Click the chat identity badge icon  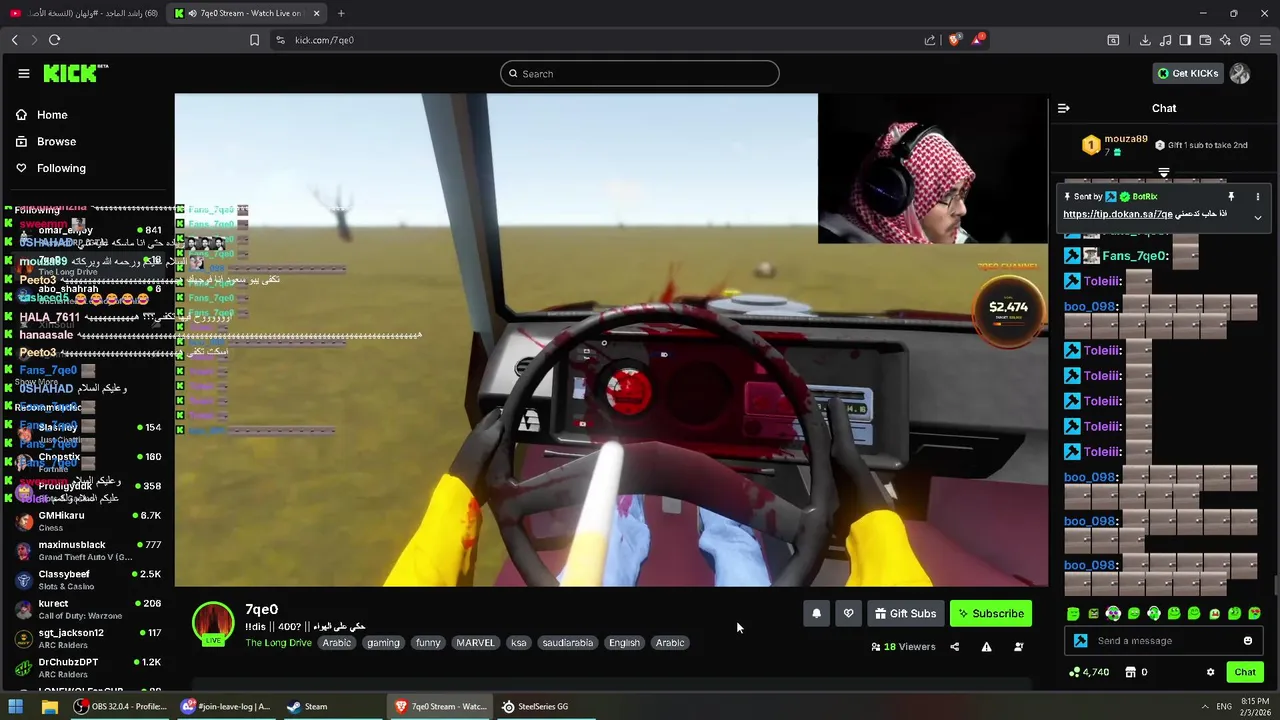click(x=1080, y=641)
